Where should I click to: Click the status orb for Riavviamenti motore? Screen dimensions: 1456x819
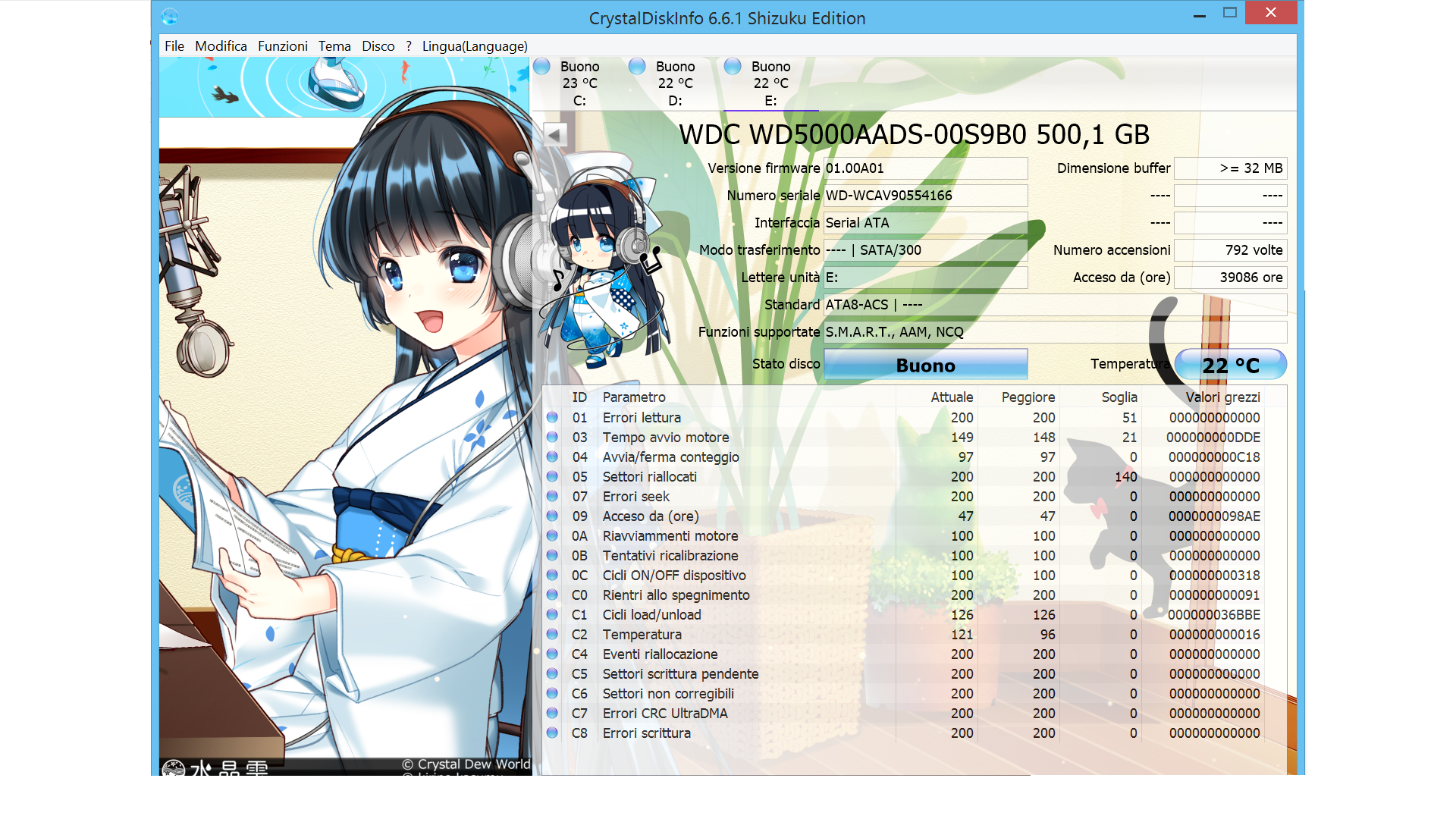click(x=552, y=536)
